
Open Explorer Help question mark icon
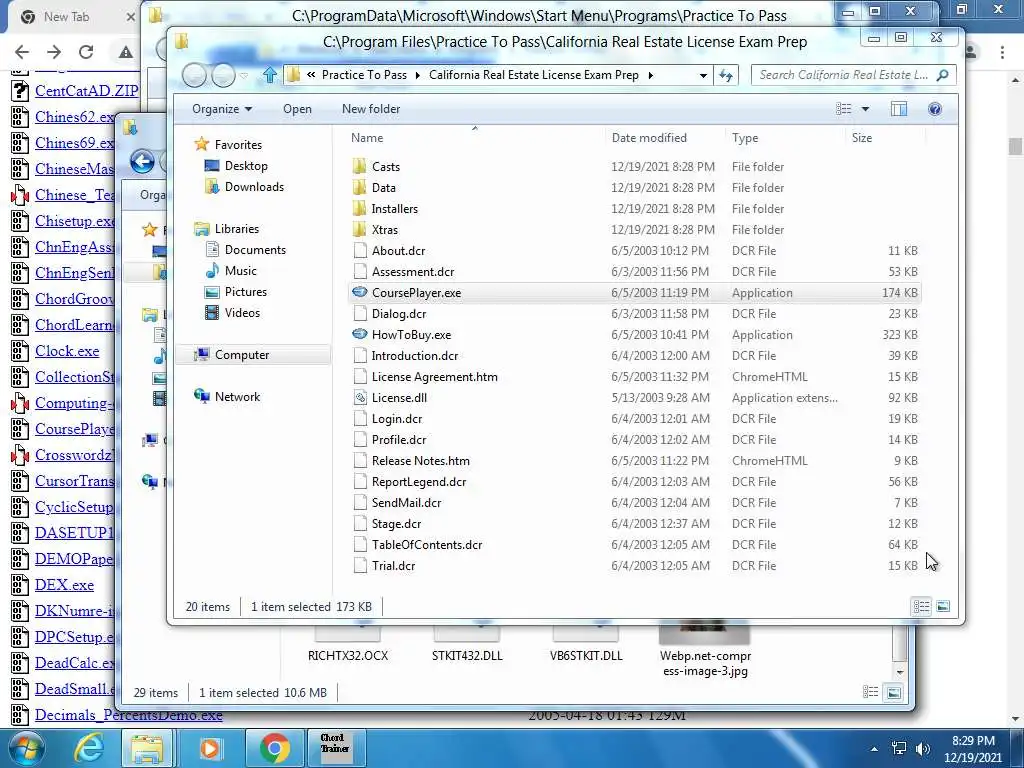935,109
